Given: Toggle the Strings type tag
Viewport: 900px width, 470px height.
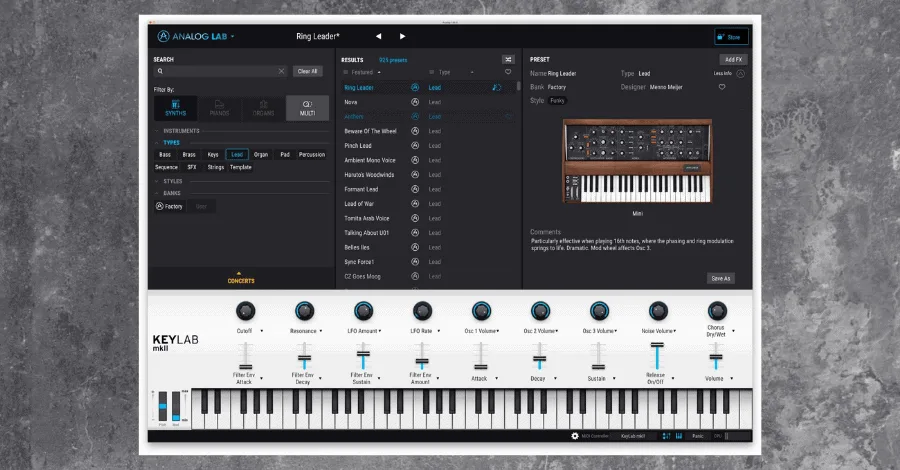Looking at the screenshot, I should 216,167.
